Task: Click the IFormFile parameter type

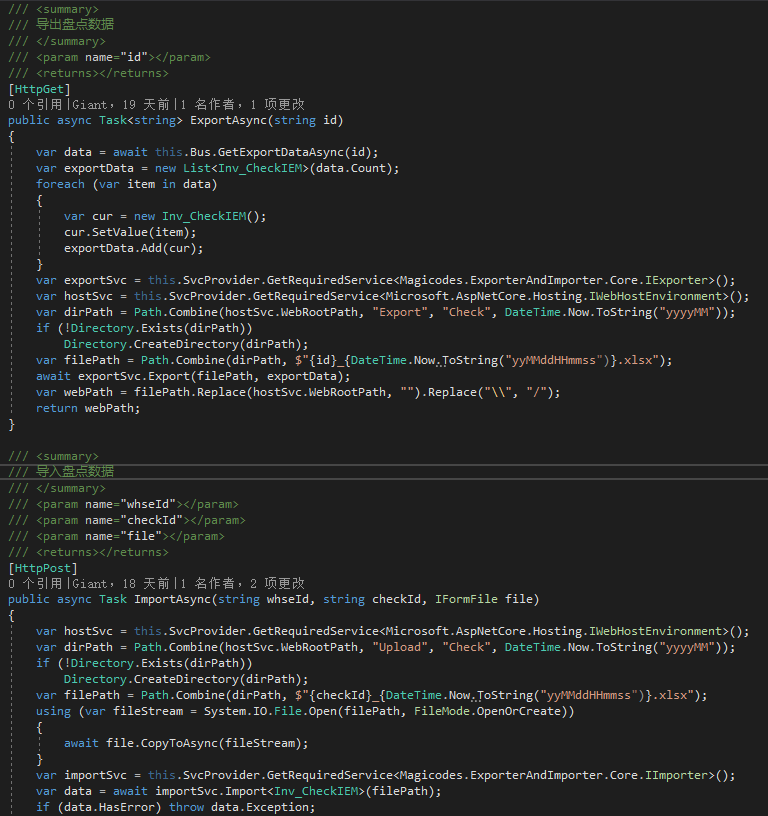Action: coord(466,599)
